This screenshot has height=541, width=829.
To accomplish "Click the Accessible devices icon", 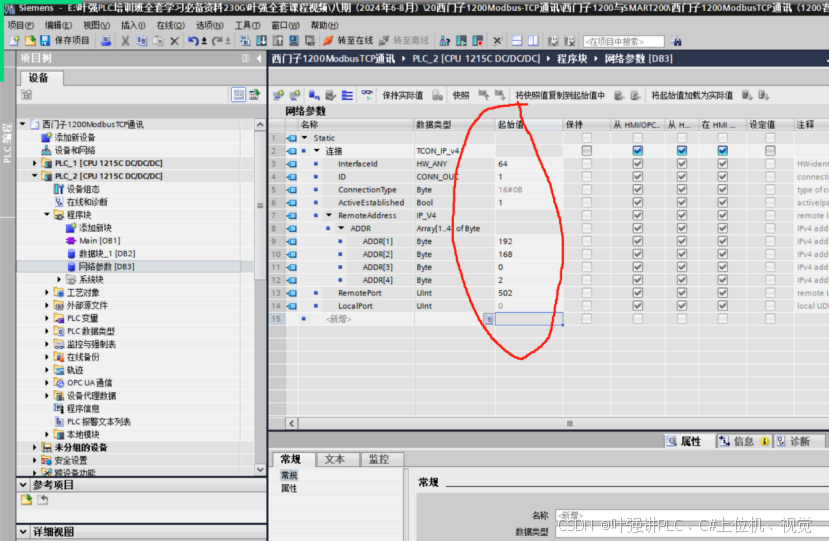I will pos(445,41).
